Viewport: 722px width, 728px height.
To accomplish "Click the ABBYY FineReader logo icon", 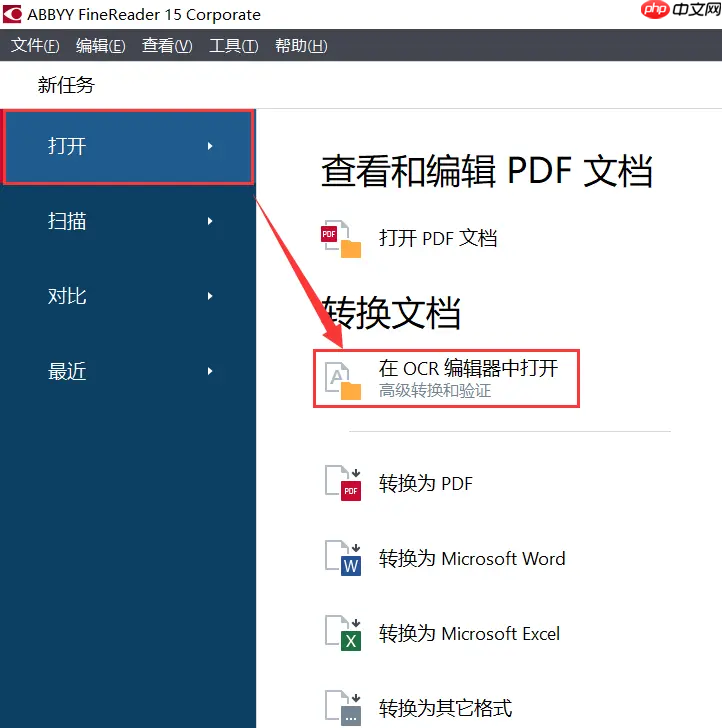I will (x=12, y=14).
